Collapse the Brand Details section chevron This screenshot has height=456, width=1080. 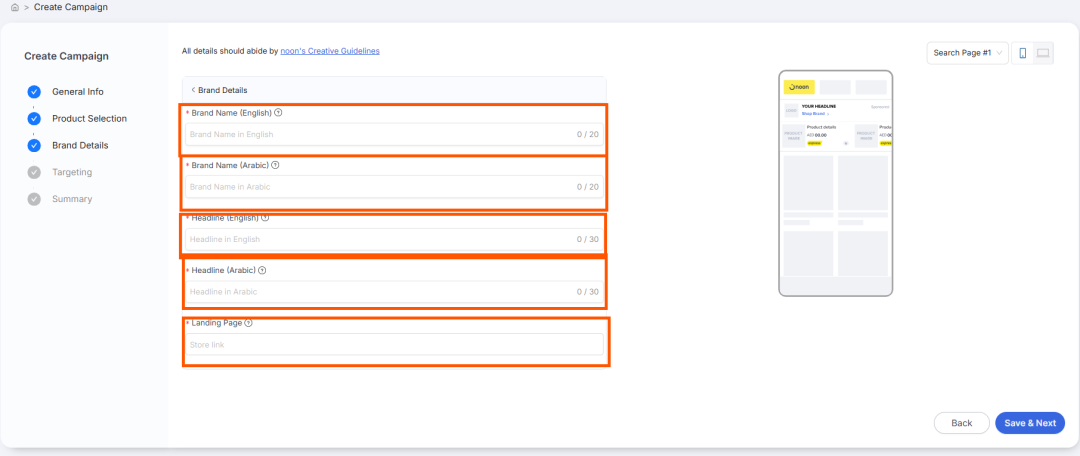tap(193, 90)
